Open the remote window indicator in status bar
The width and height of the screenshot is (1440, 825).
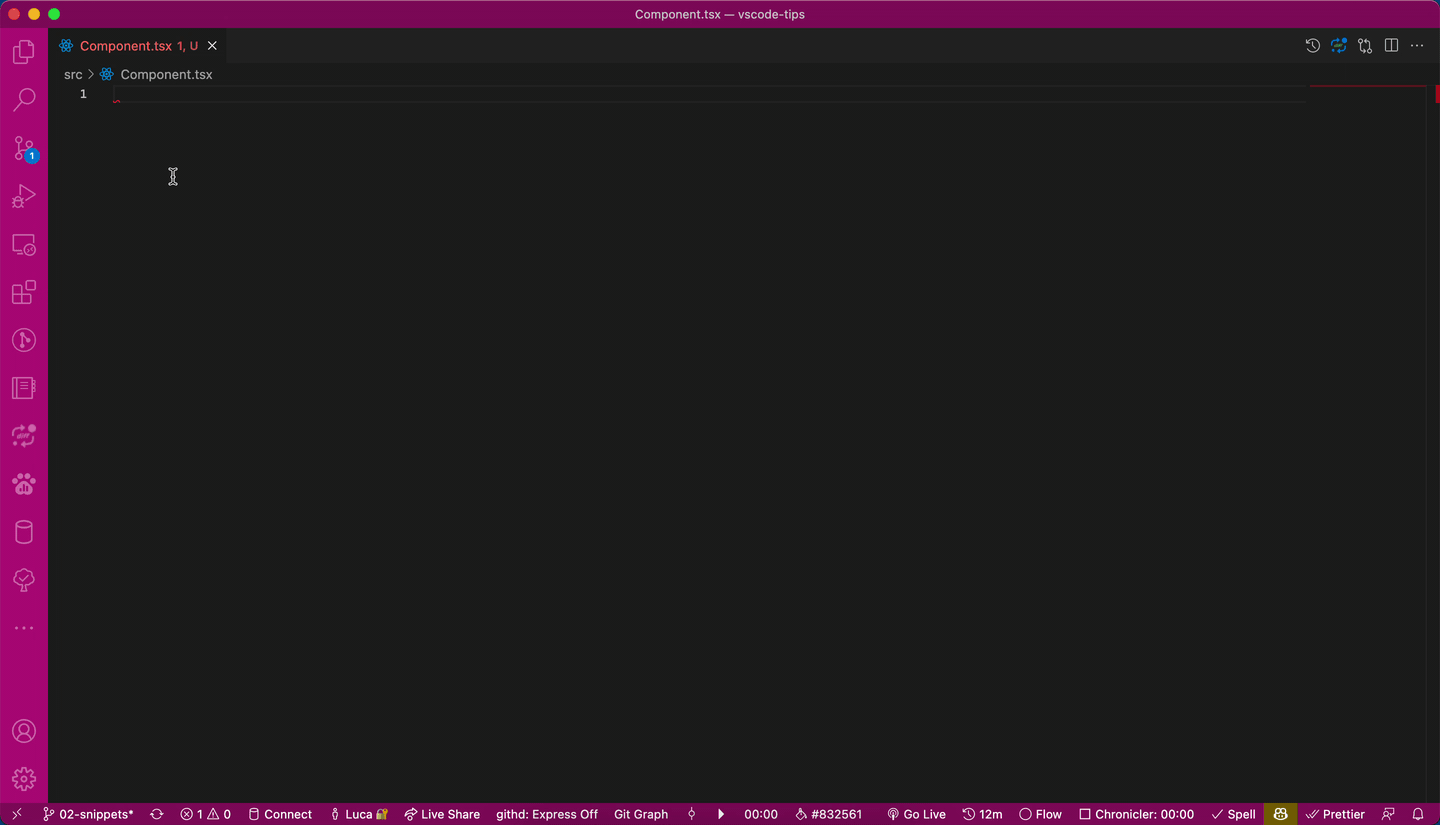(x=16, y=814)
